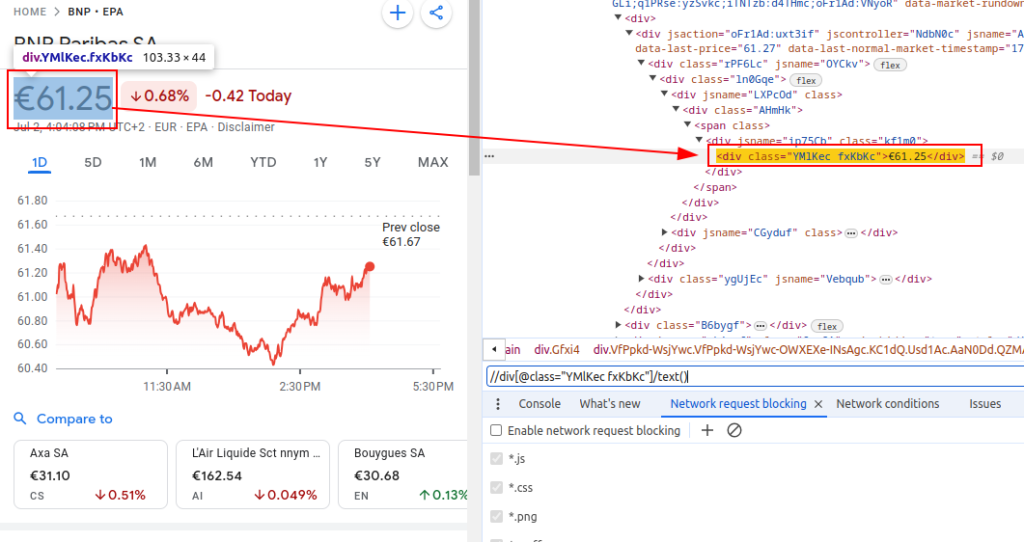Remove all blocking patterns with the circle-slash icon

(734, 430)
